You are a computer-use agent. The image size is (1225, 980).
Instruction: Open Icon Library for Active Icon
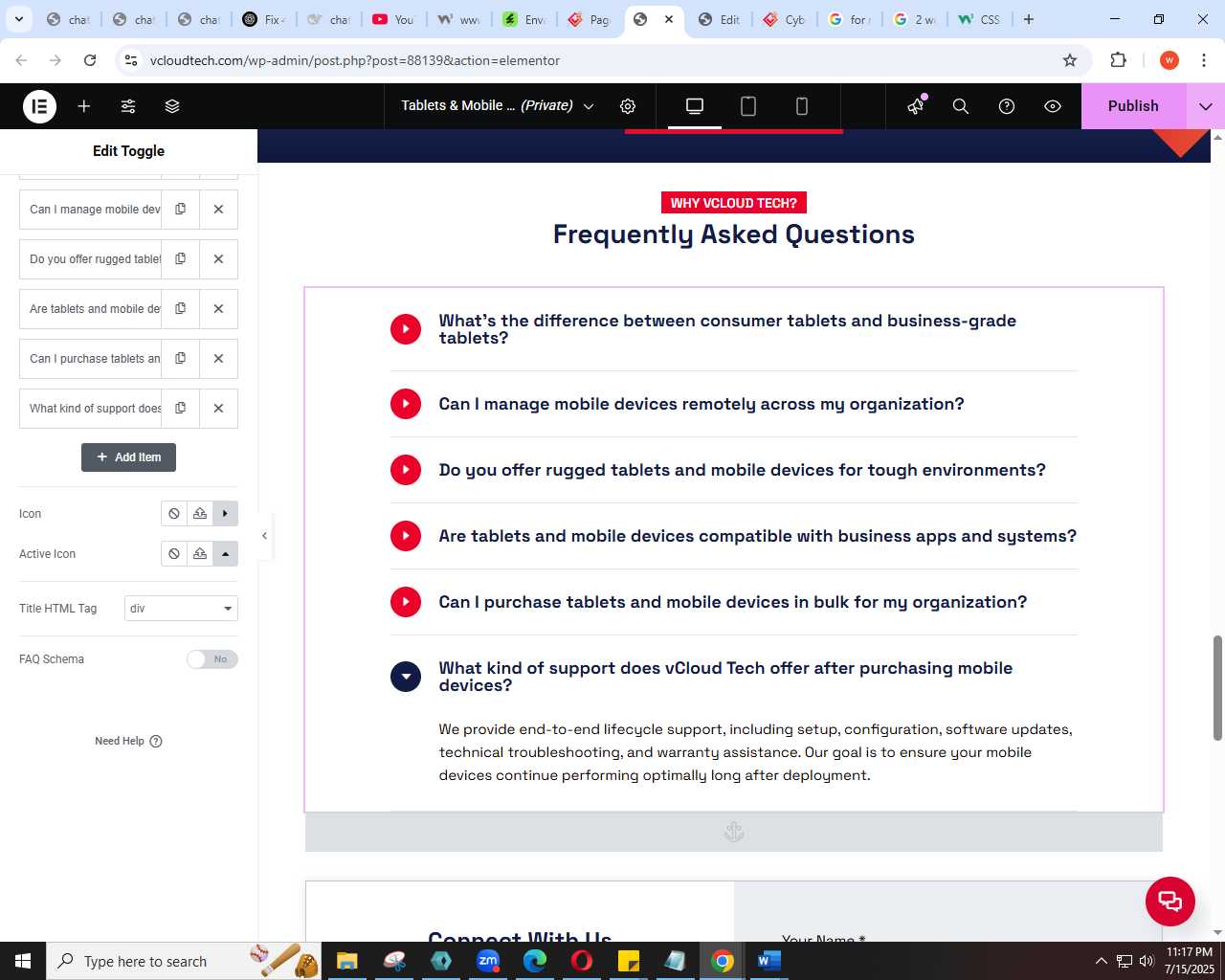click(x=225, y=554)
